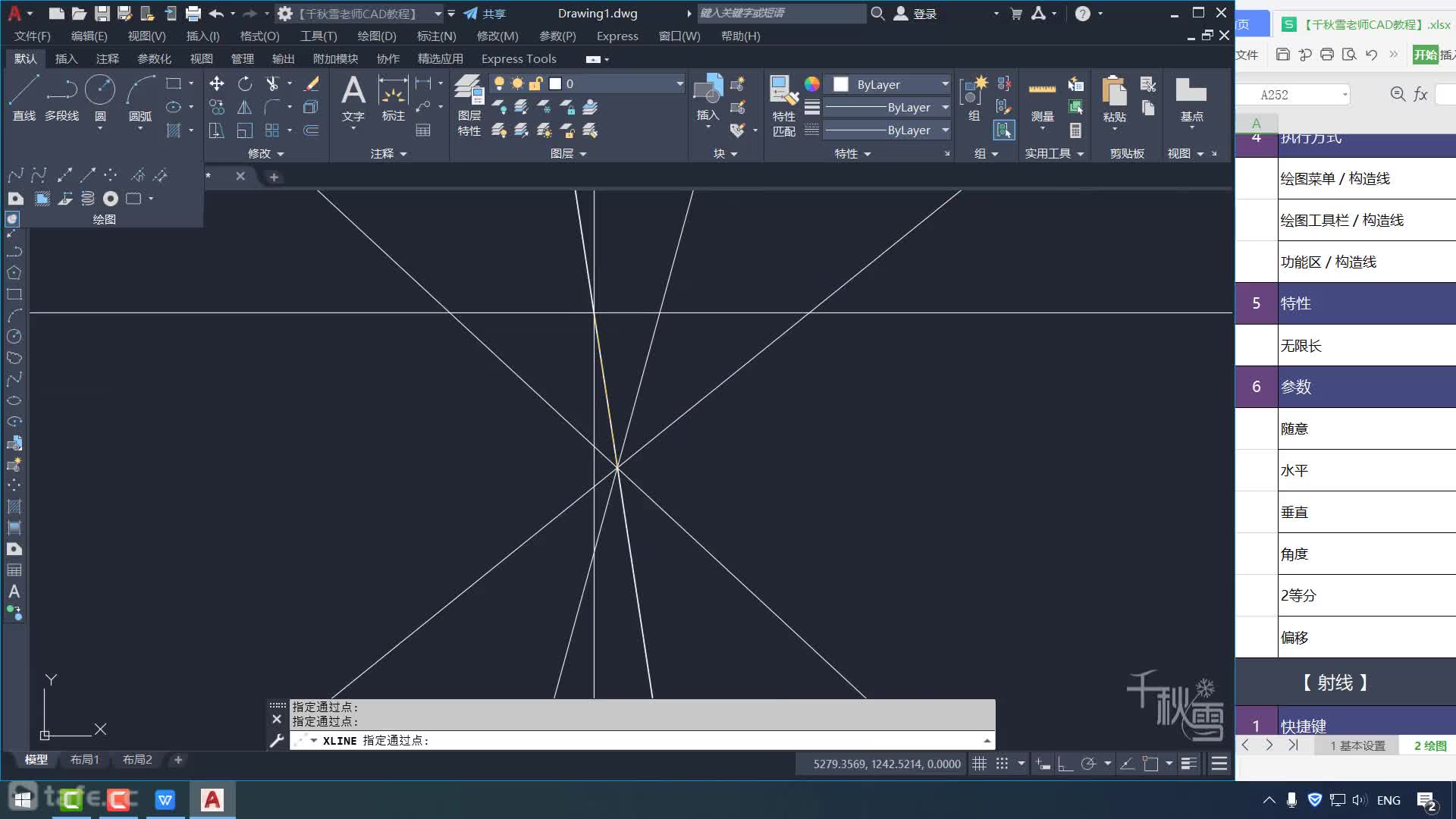Click the Scale tool icon
Screen dimensions: 1456x819
tap(244, 130)
